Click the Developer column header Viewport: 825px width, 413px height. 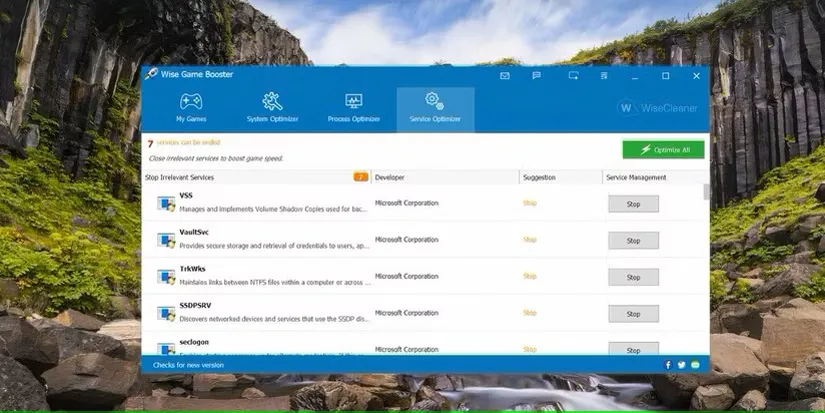click(445, 177)
